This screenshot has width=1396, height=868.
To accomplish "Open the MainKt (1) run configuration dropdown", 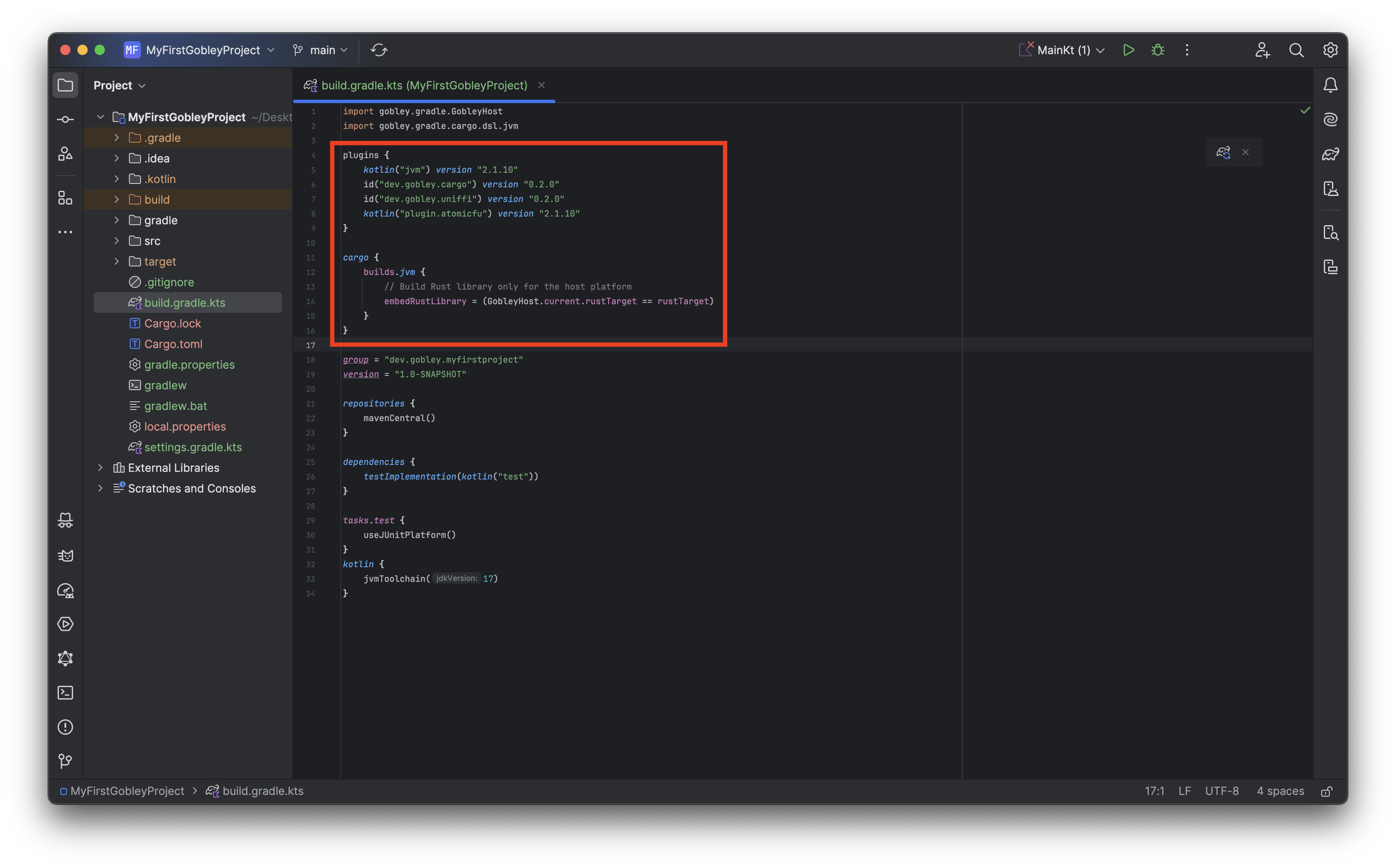I will tap(1062, 50).
